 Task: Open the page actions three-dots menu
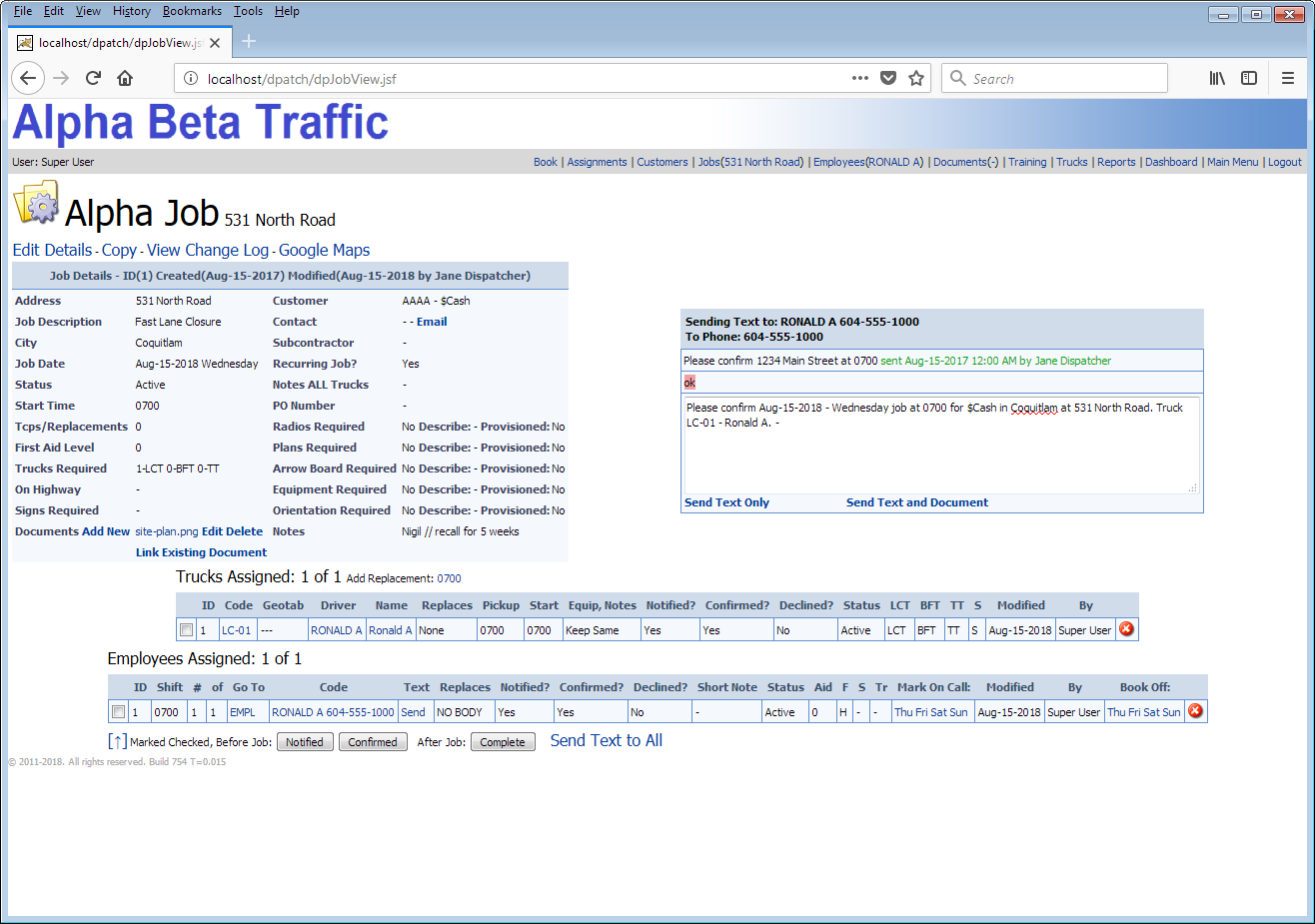tap(860, 78)
